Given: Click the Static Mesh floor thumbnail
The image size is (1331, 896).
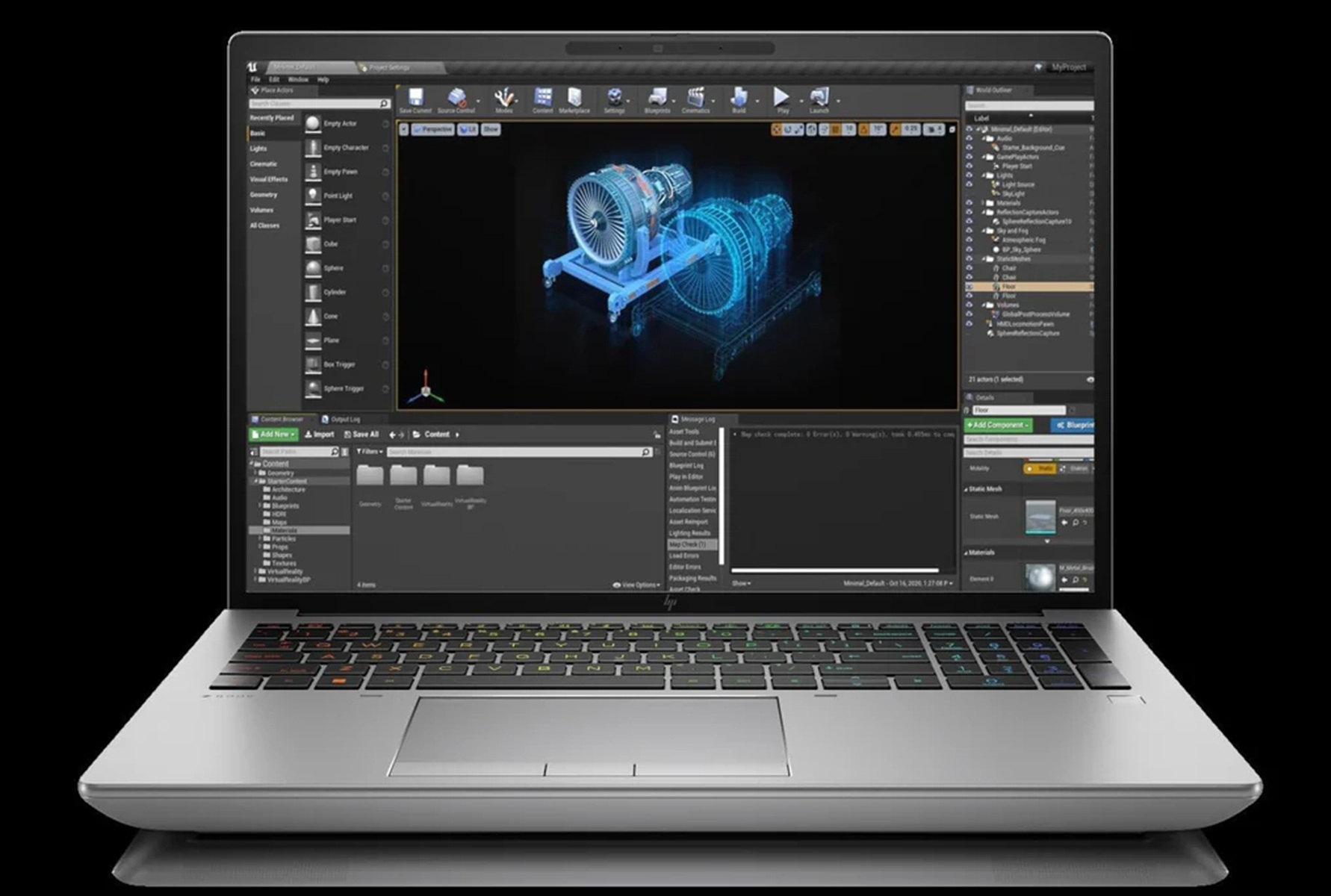Looking at the screenshot, I should [x=1040, y=517].
